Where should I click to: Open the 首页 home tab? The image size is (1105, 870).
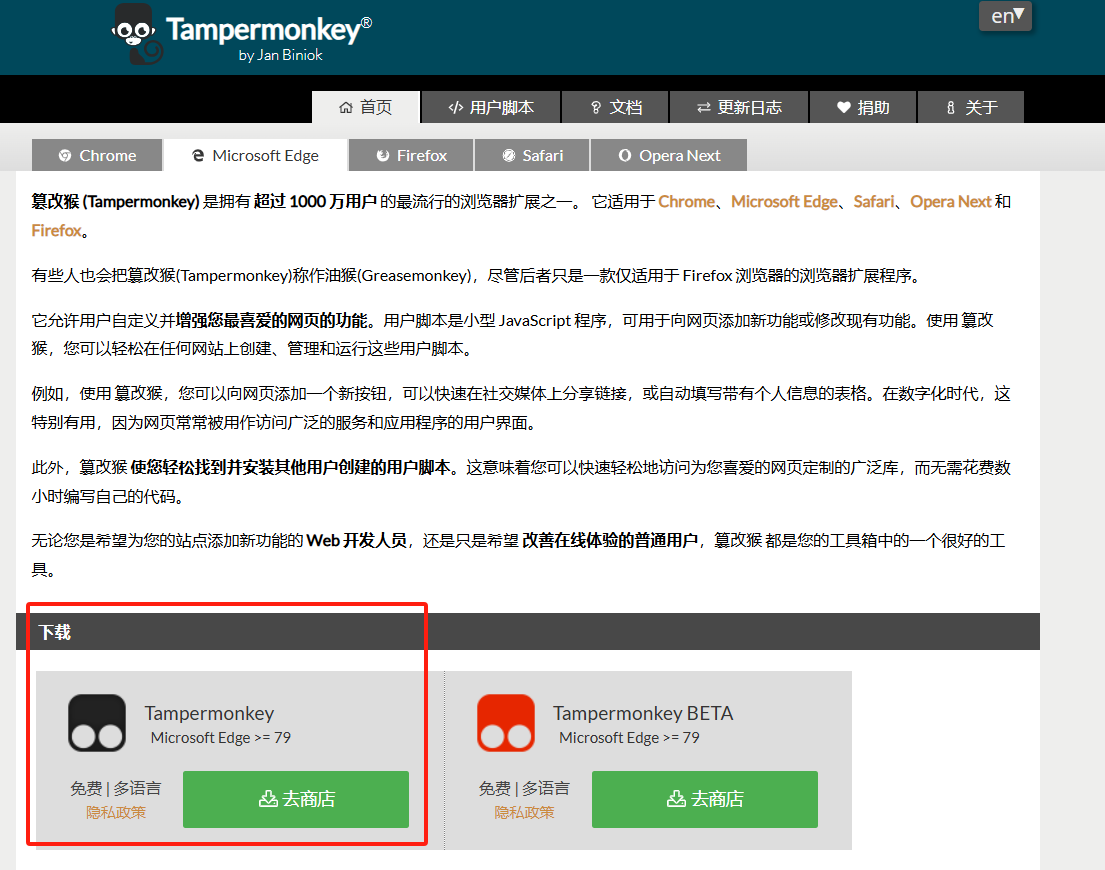click(x=366, y=107)
